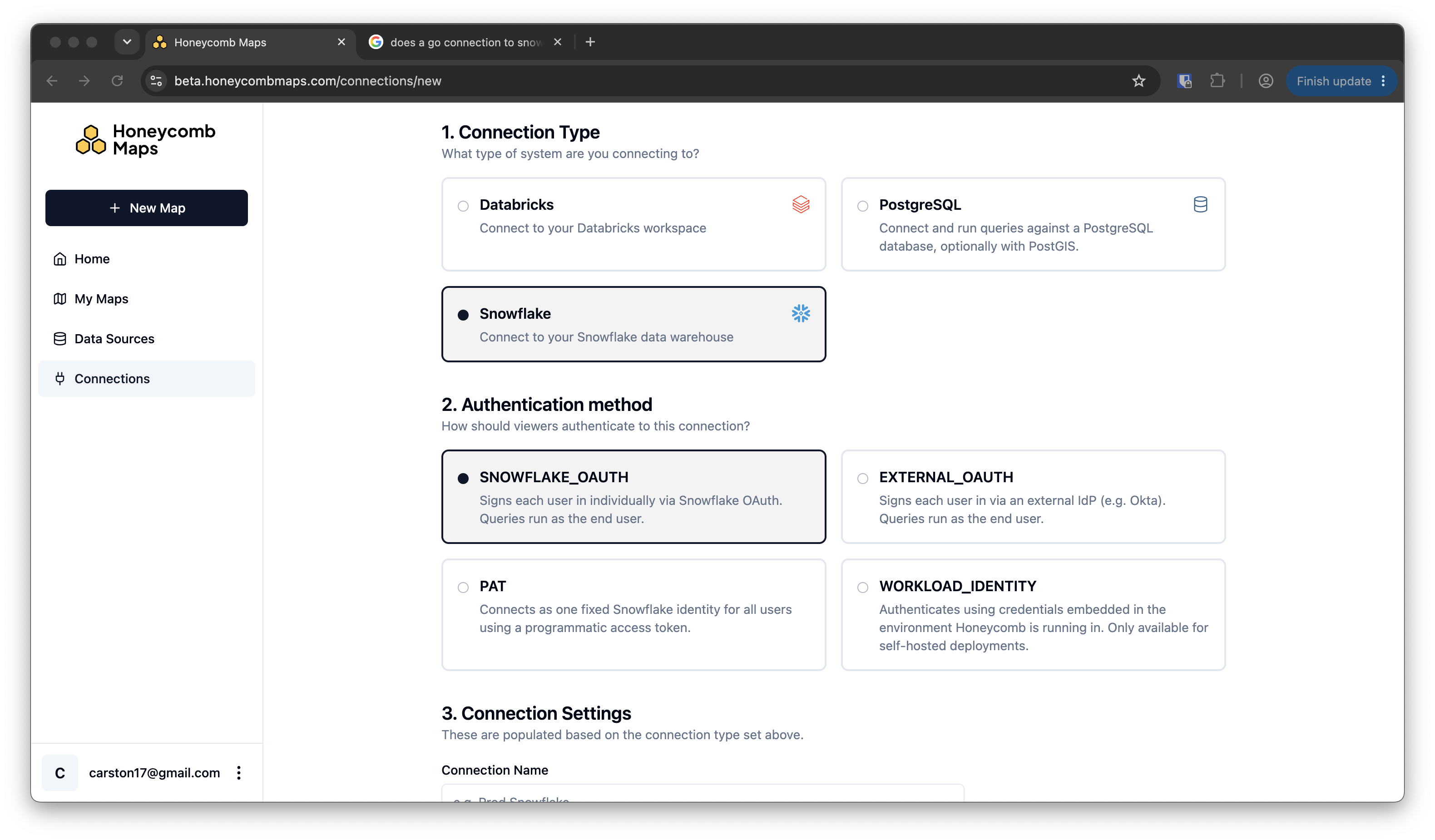Click the plus icon in New Map
The image size is (1435, 840).
tap(115, 208)
